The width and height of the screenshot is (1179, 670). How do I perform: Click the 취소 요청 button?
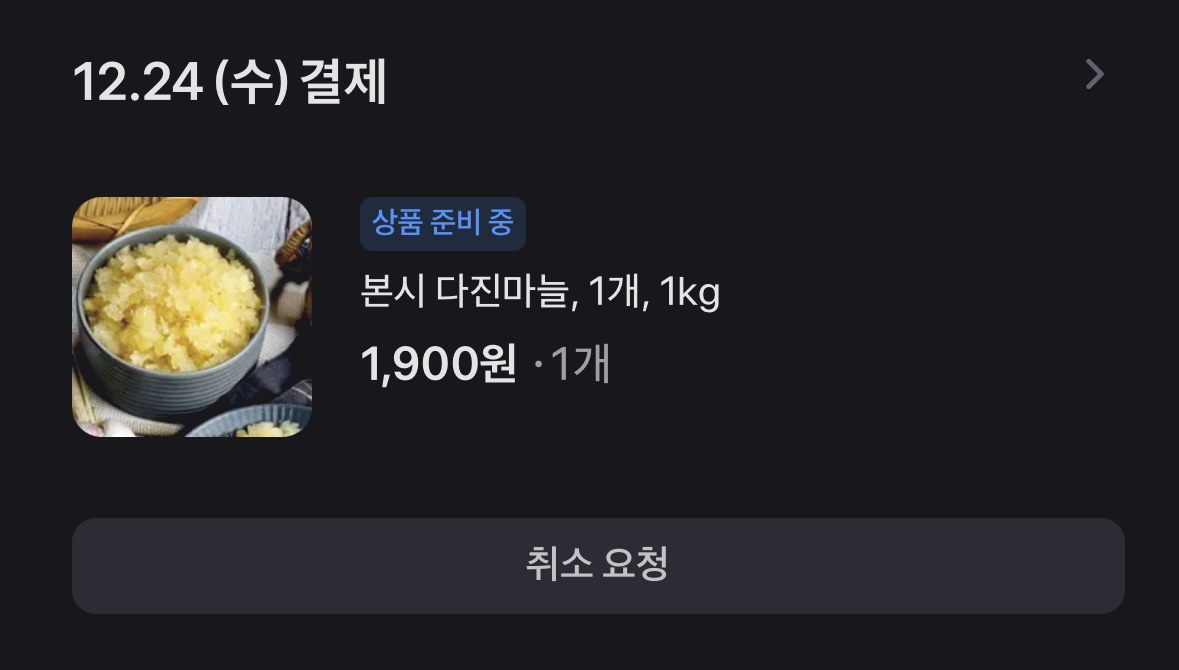(x=598, y=565)
